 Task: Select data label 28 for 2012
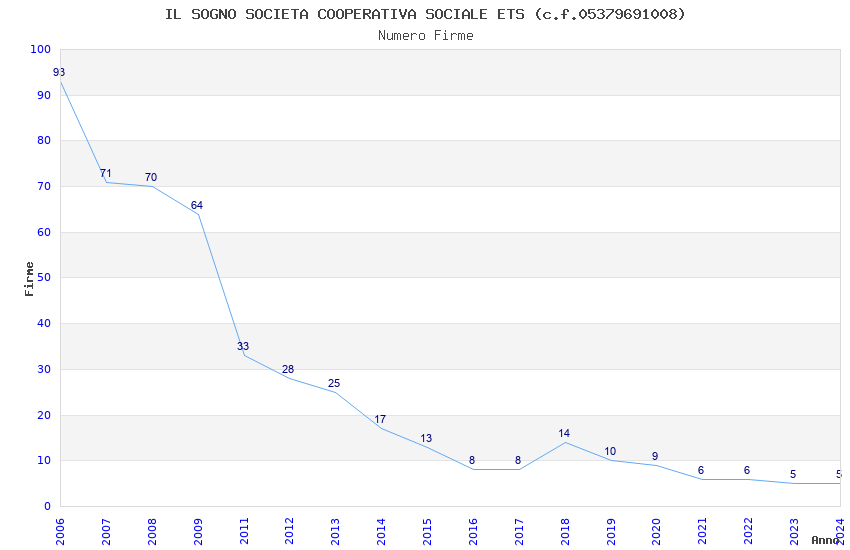pos(288,369)
